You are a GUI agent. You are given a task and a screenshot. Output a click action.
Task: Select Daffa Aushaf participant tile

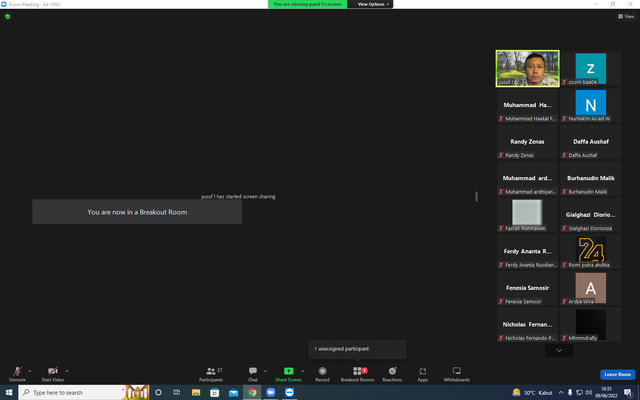pos(591,142)
